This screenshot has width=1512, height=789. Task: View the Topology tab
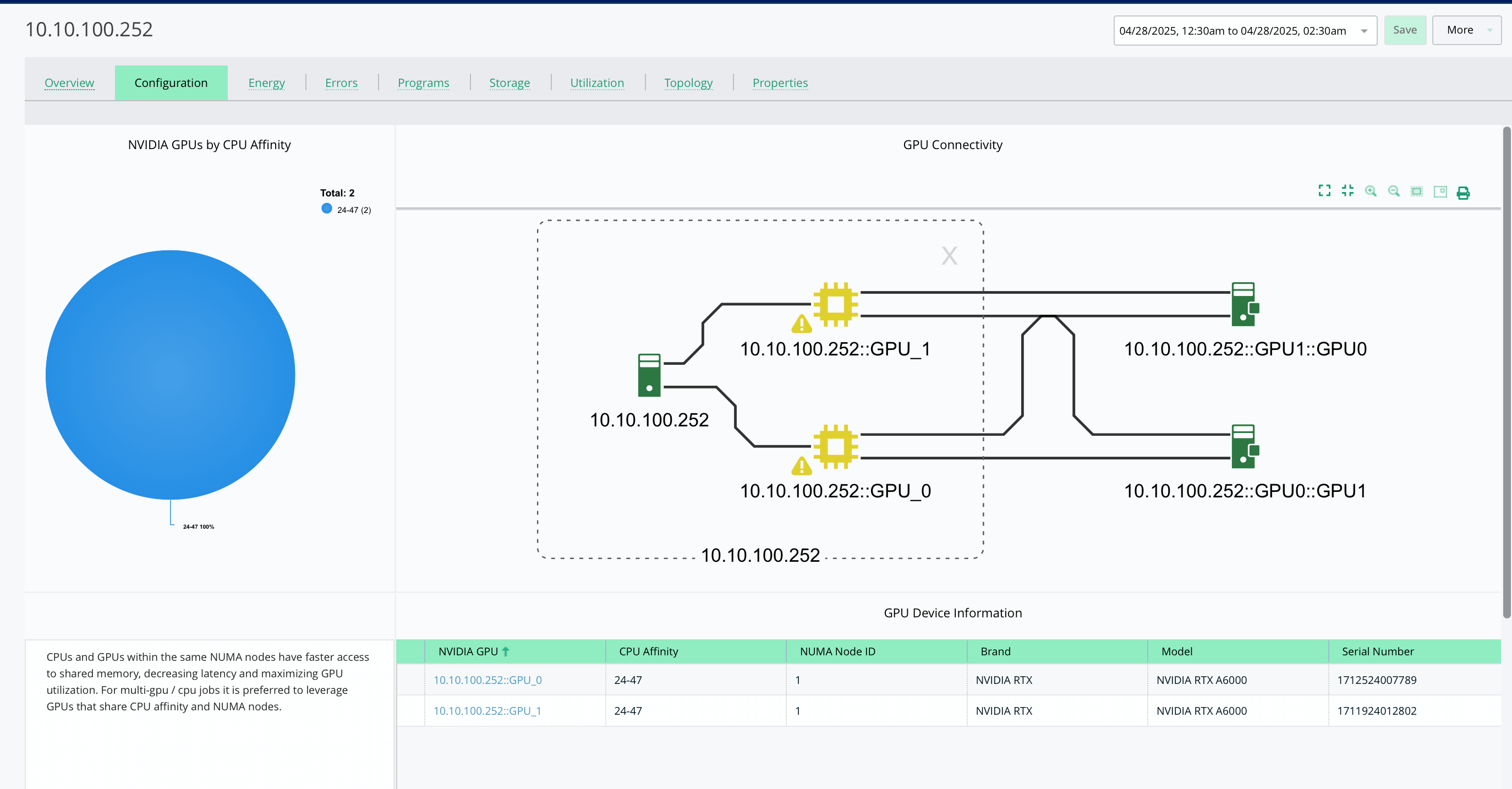(688, 83)
